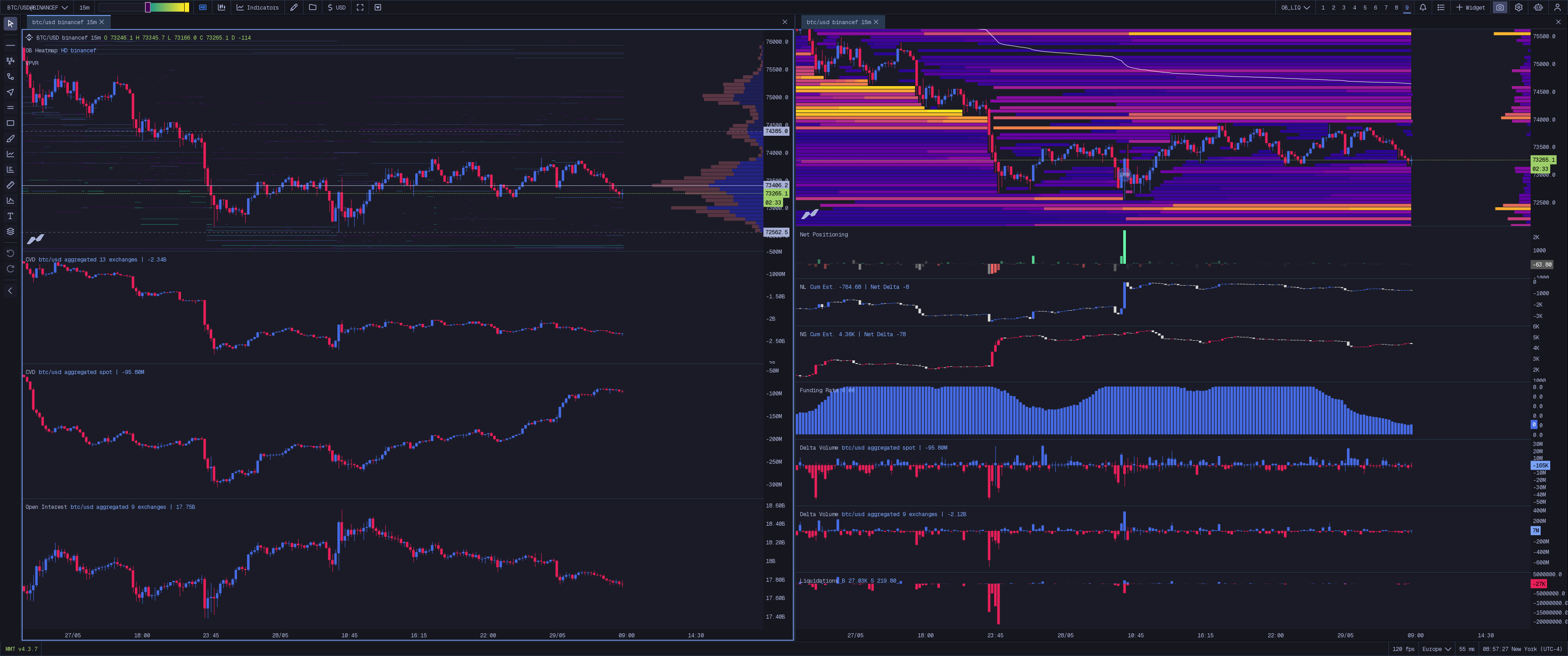Image resolution: width=1568 pixels, height=656 pixels.
Task: Switch to workspace tab 1
Action: [x=1323, y=7]
